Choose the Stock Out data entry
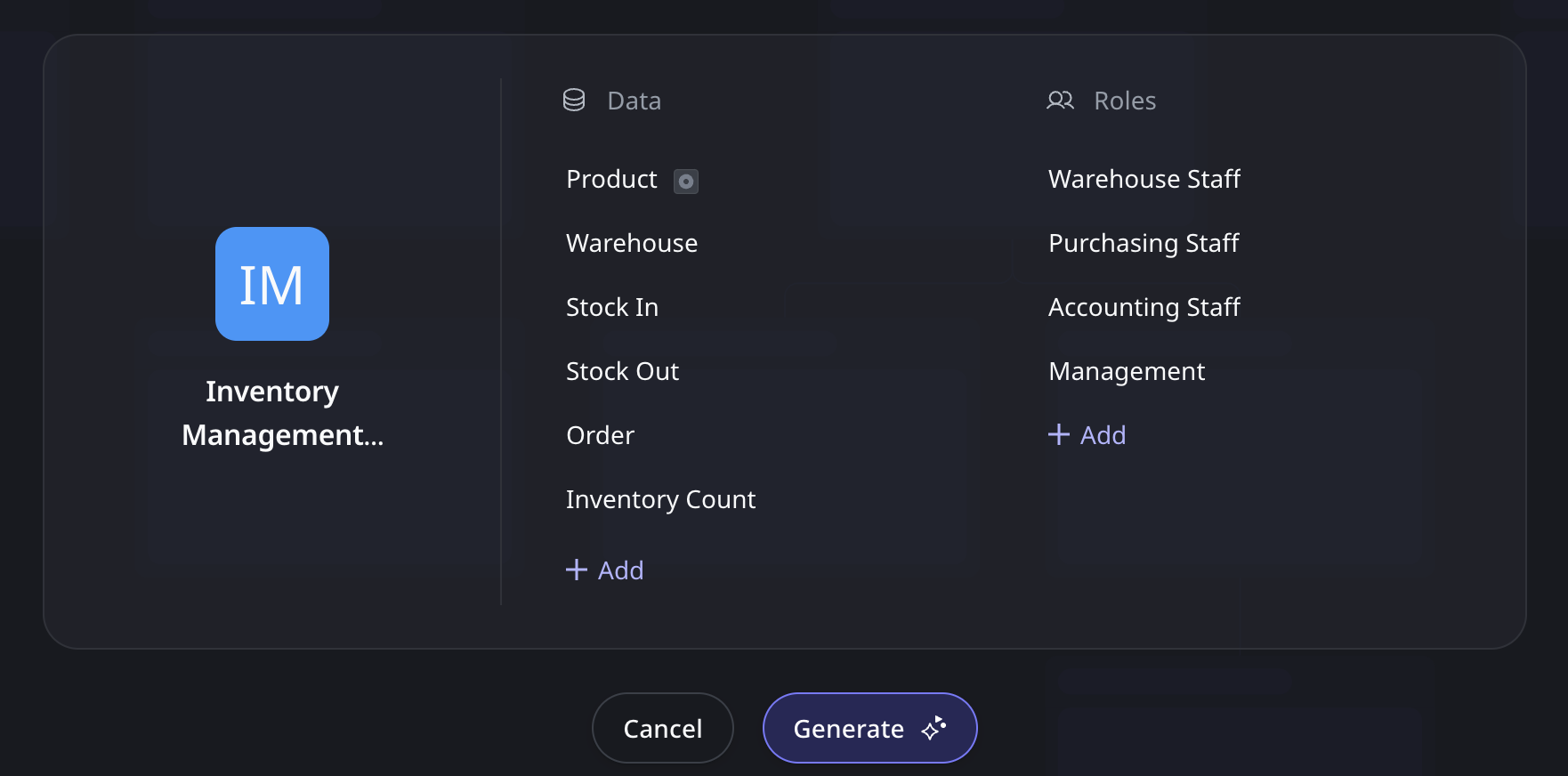Screen dimensions: 1568x776 click(622, 372)
